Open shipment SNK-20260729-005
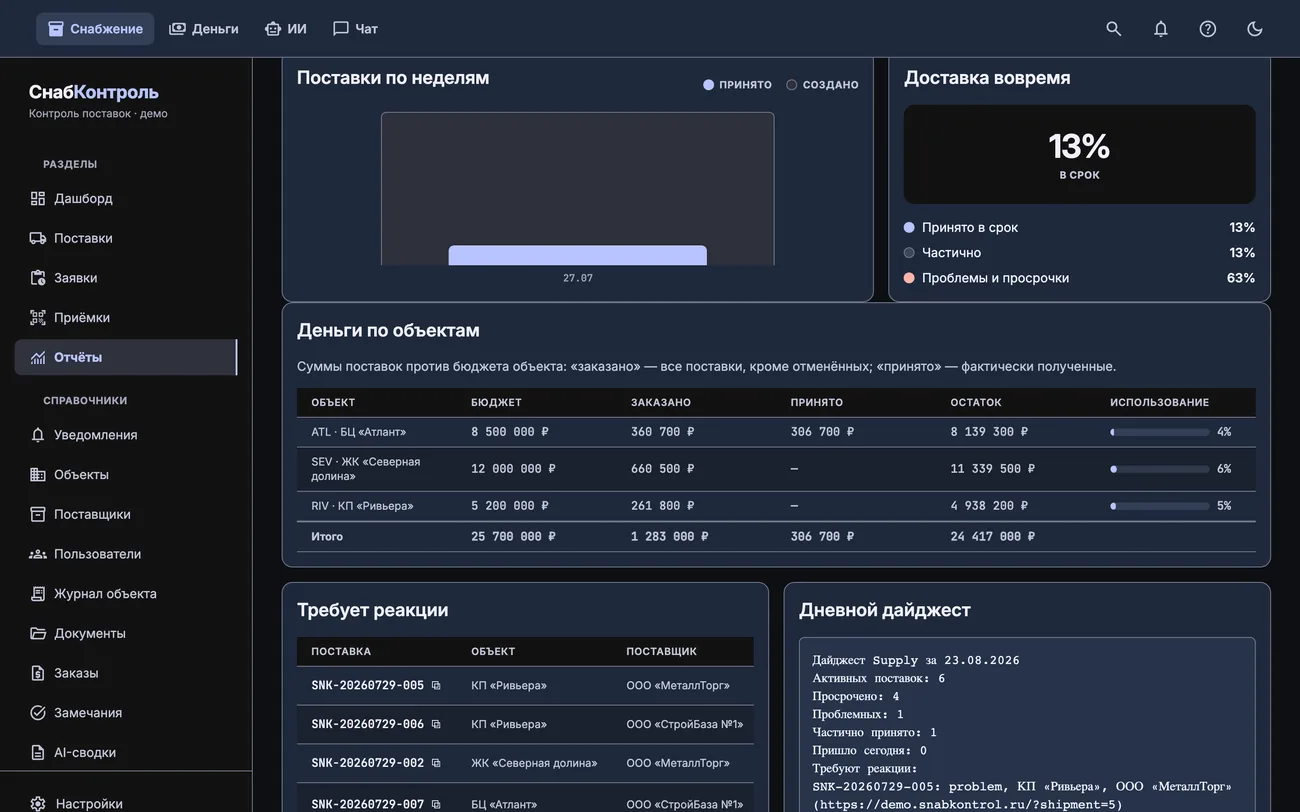This screenshot has height=812, width=1300. [367, 686]
